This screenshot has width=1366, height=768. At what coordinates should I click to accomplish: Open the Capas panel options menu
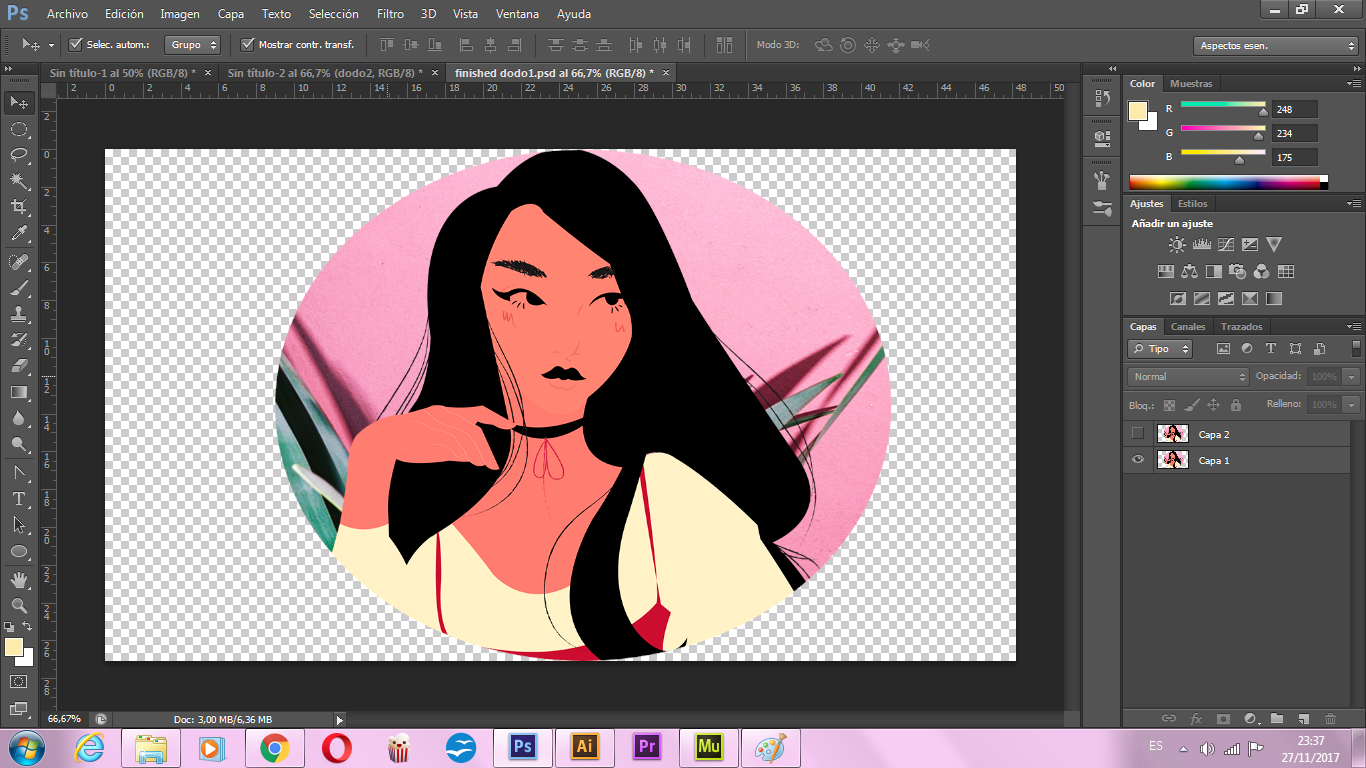[1354, 327]
